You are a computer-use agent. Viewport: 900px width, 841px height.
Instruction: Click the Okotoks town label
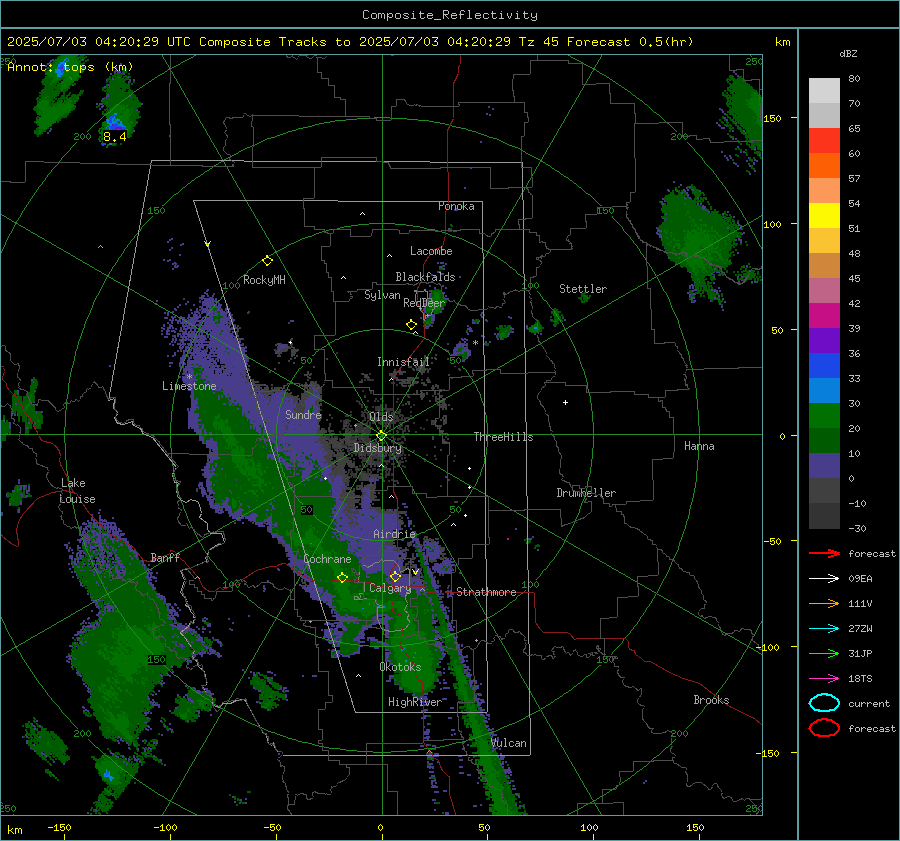coord(400,667)
